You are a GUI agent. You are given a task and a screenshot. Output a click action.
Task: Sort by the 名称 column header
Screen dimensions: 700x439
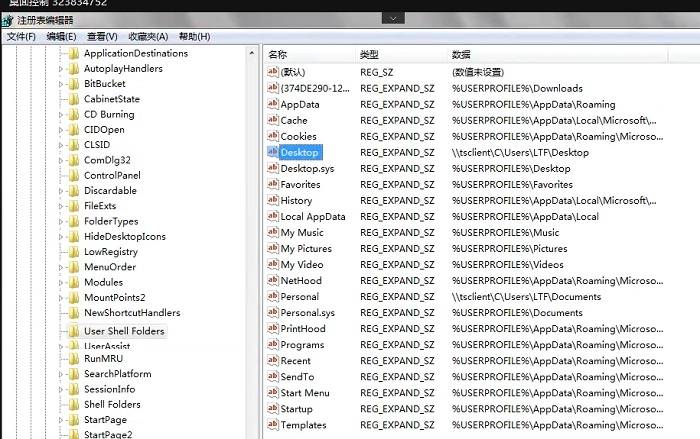tap(278, 54)
